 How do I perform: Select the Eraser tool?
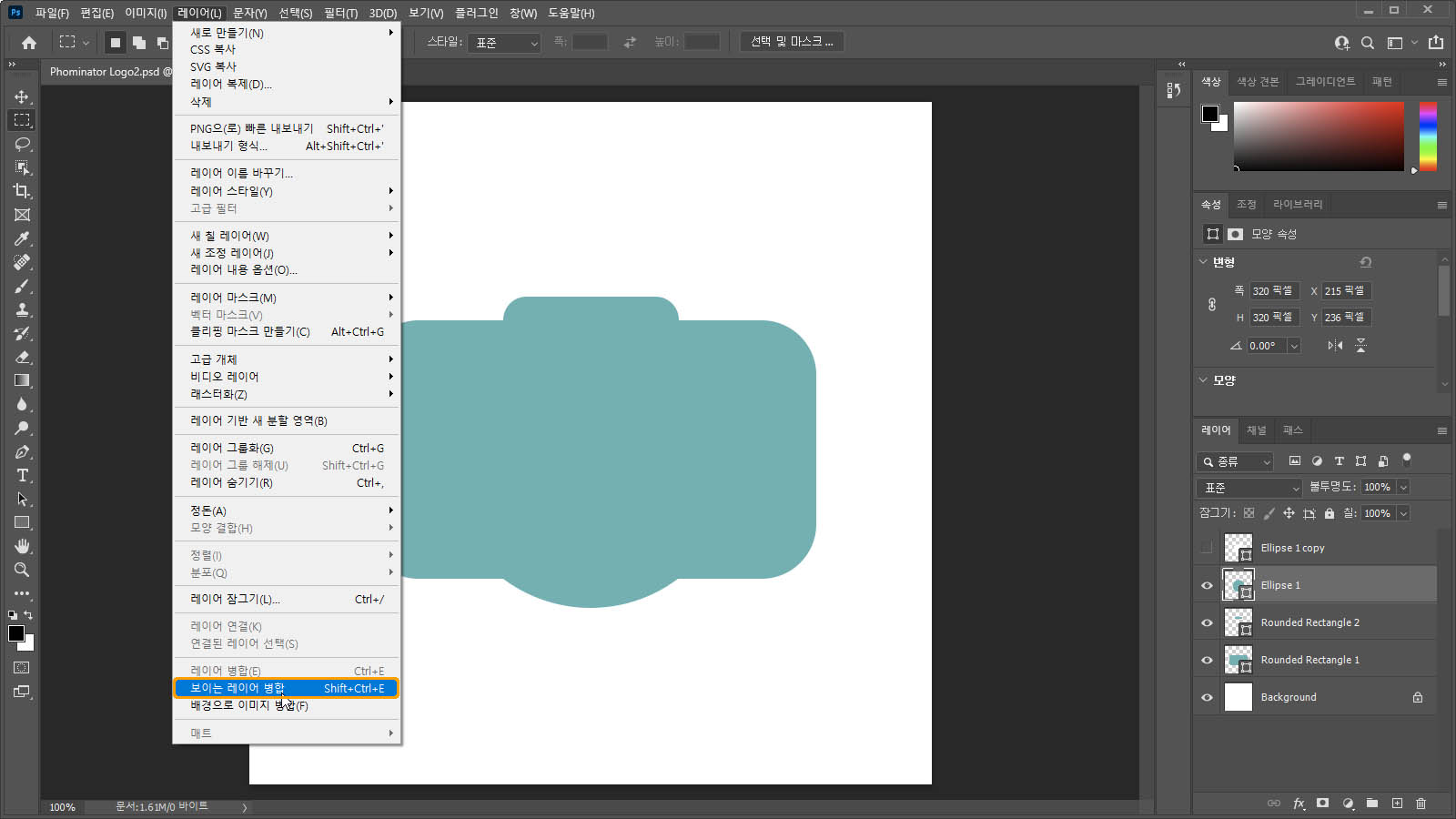tap(22, 357)
